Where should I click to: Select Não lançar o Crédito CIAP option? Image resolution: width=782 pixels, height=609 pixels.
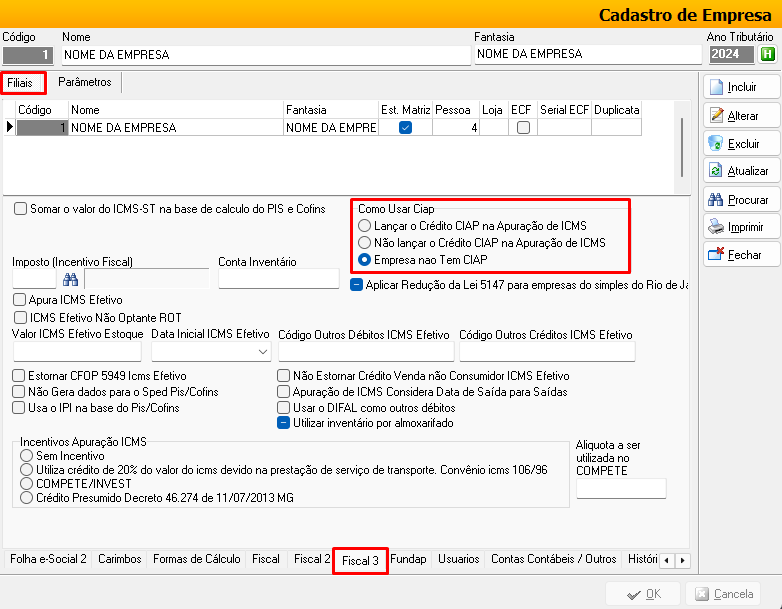[x=365, y=243]
